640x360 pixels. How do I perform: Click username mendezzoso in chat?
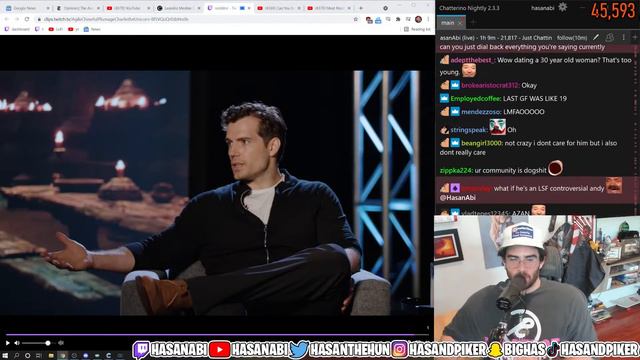click(481, 111)
